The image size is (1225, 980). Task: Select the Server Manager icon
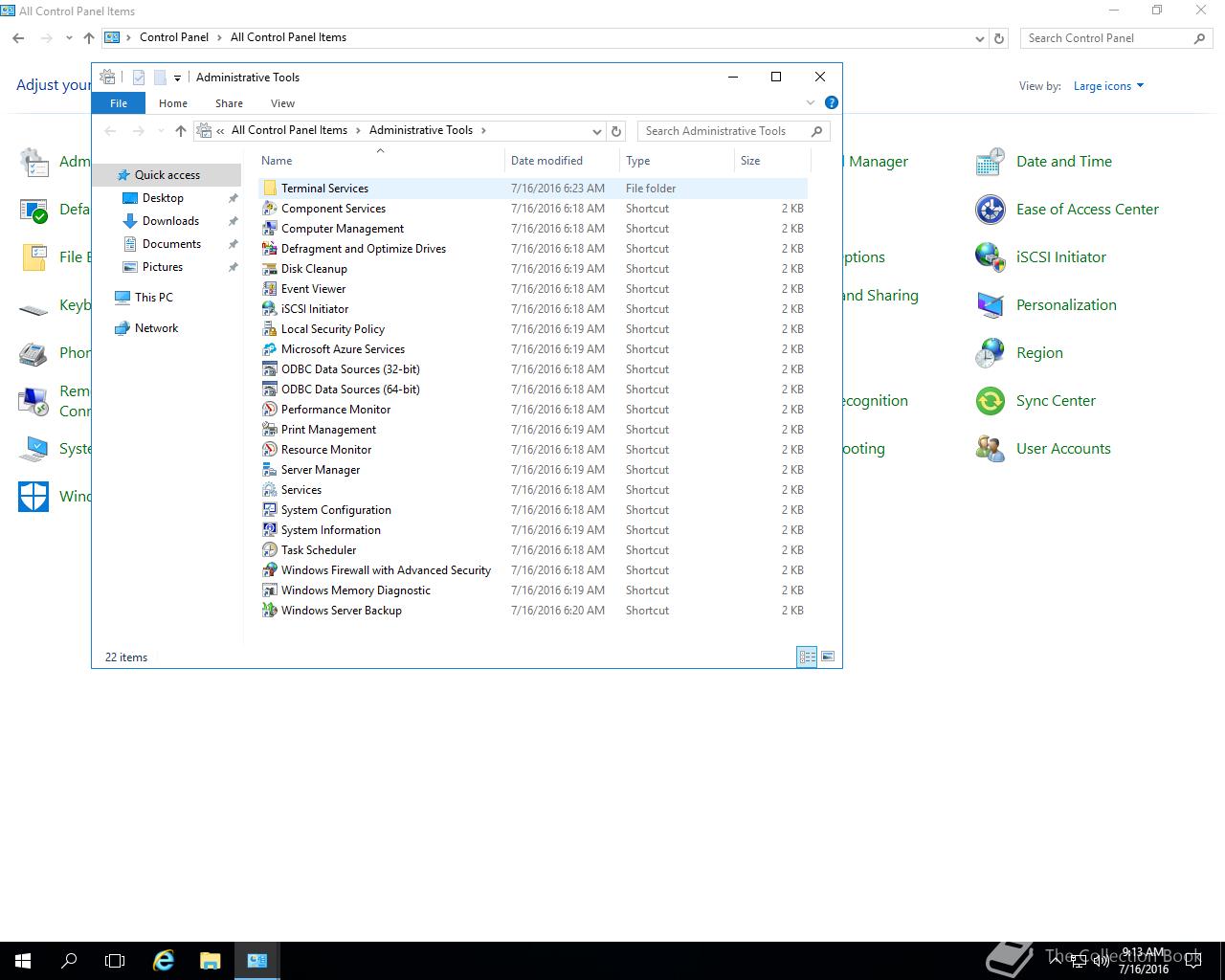270,470
